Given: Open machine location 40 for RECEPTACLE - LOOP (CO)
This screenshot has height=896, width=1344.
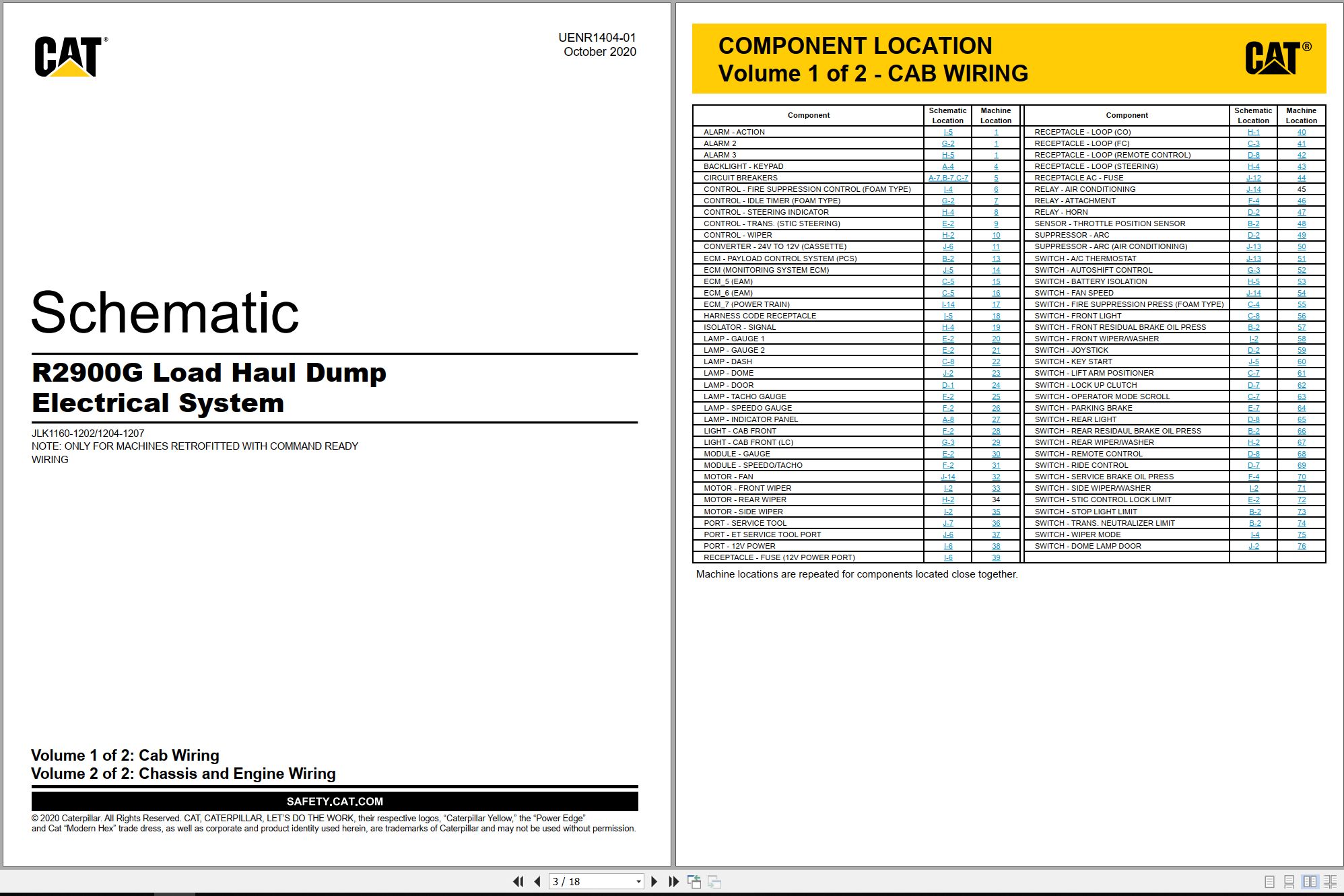Looking at the screenshot, I should point(1301,132).
